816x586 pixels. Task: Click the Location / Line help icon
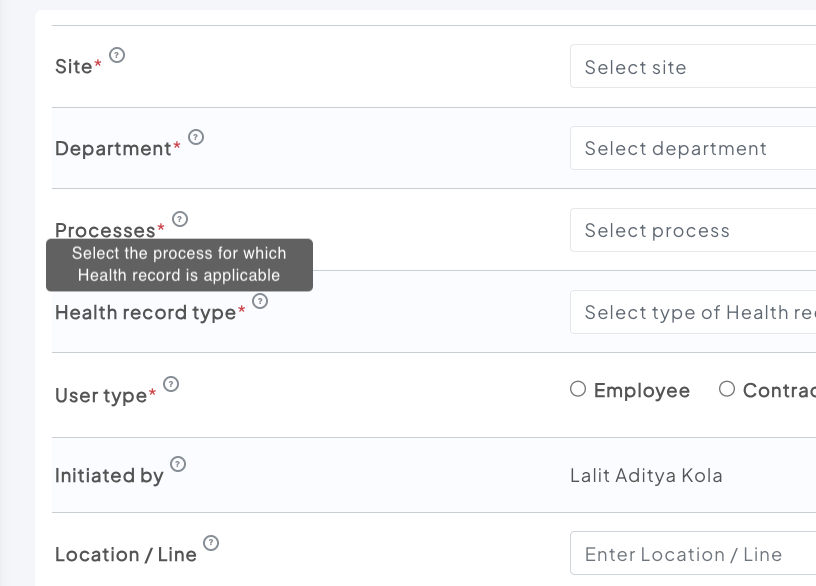211,543
